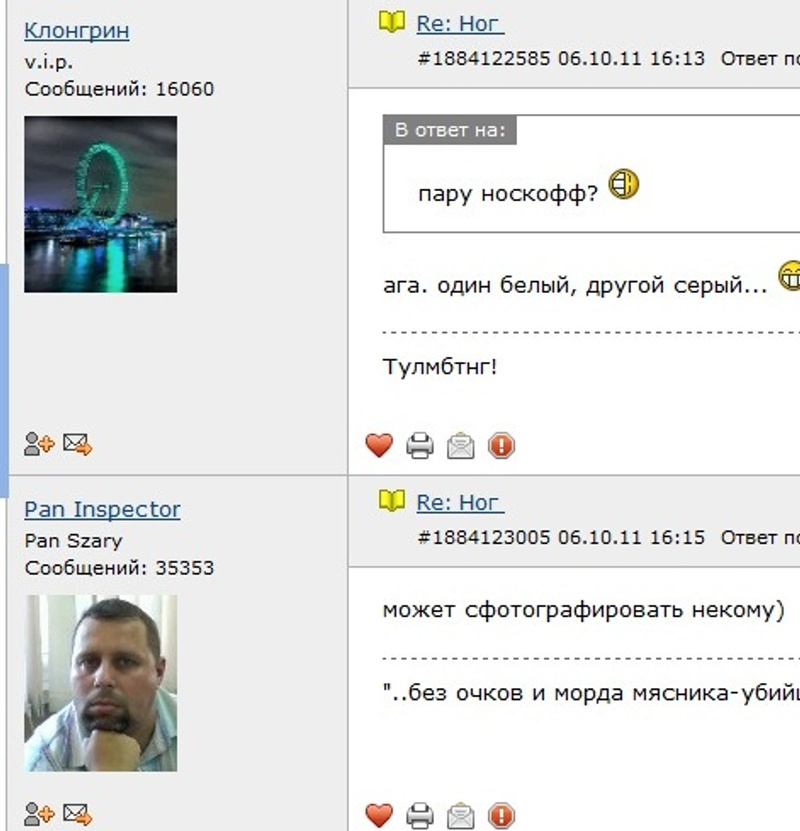Open 'Re: Ног' link in 16:13 post
The height and width of the screenshot is (831, 800).
click(460, 24)
